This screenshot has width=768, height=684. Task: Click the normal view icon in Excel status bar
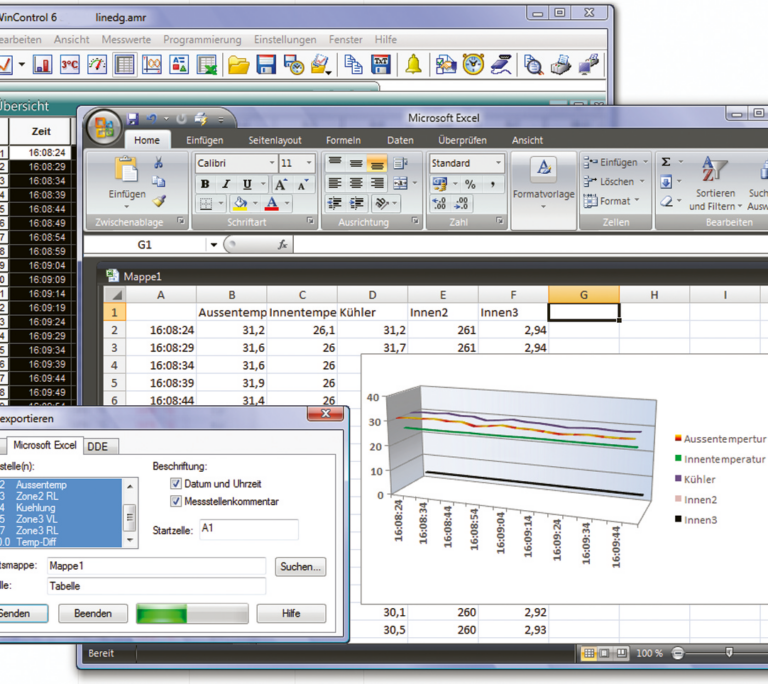(589, 653)
